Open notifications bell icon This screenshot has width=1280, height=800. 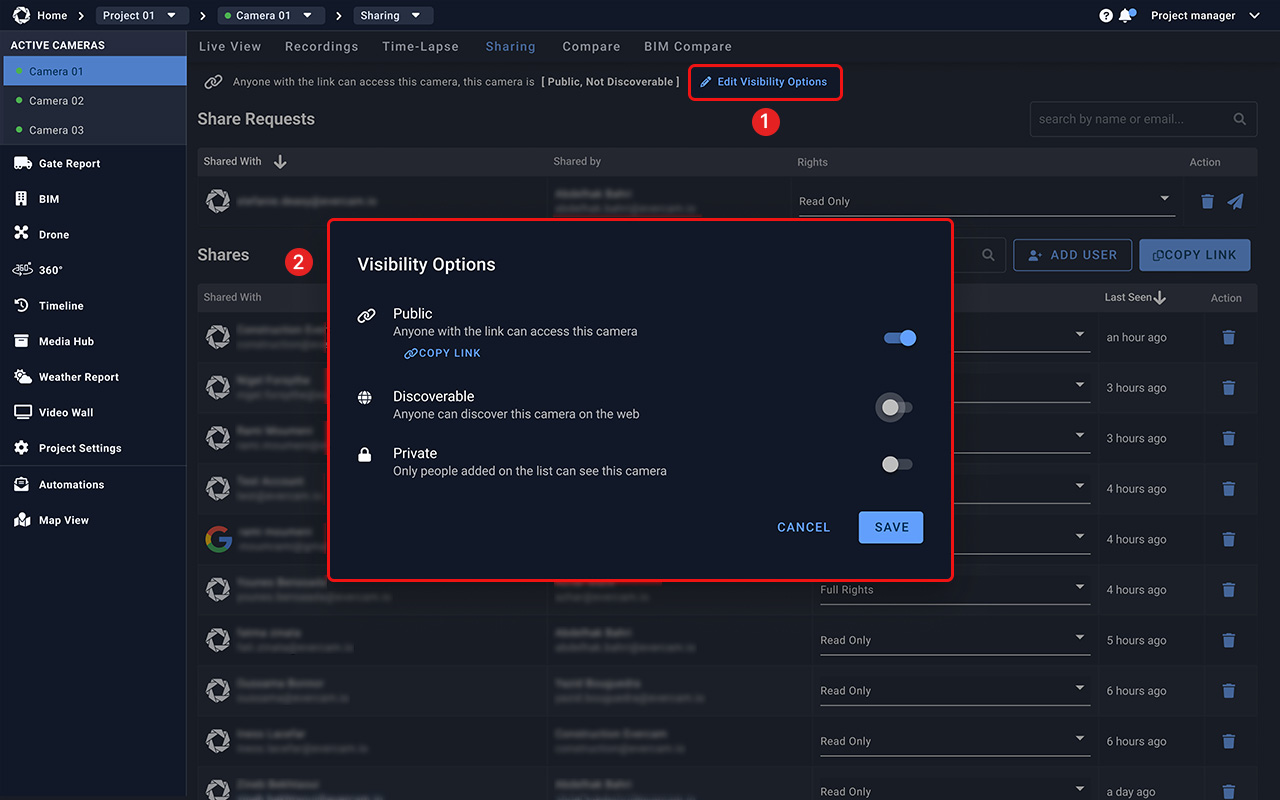[x=1126, y=16]
